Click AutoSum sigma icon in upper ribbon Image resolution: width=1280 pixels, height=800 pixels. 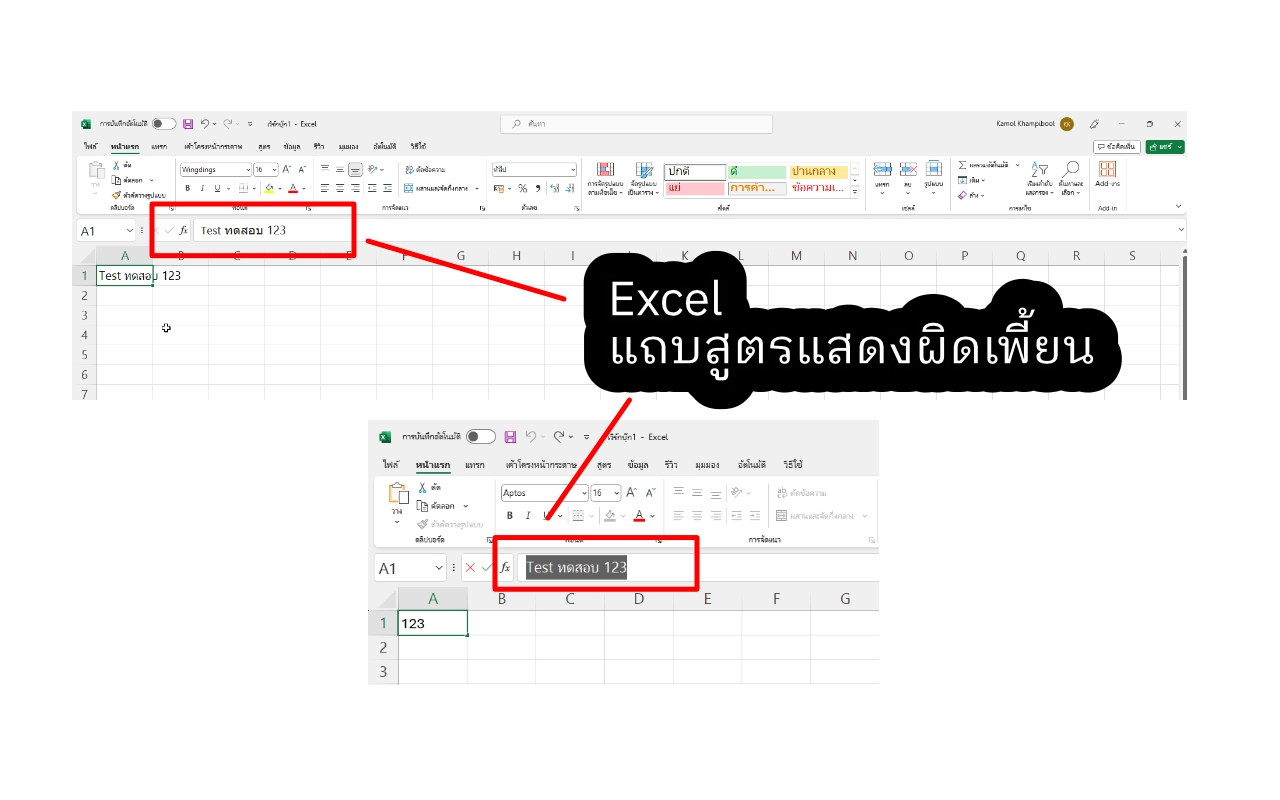(x=962, y=165)
